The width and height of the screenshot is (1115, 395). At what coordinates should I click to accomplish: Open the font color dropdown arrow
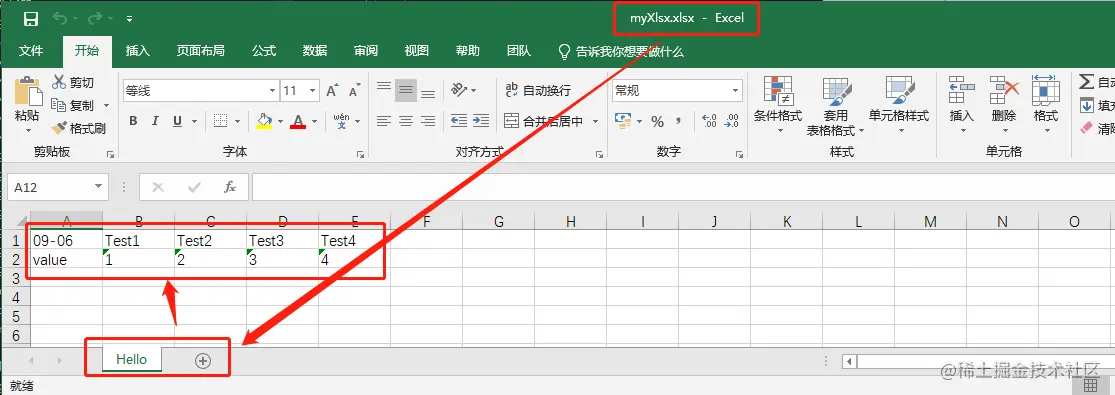[314, 122]
